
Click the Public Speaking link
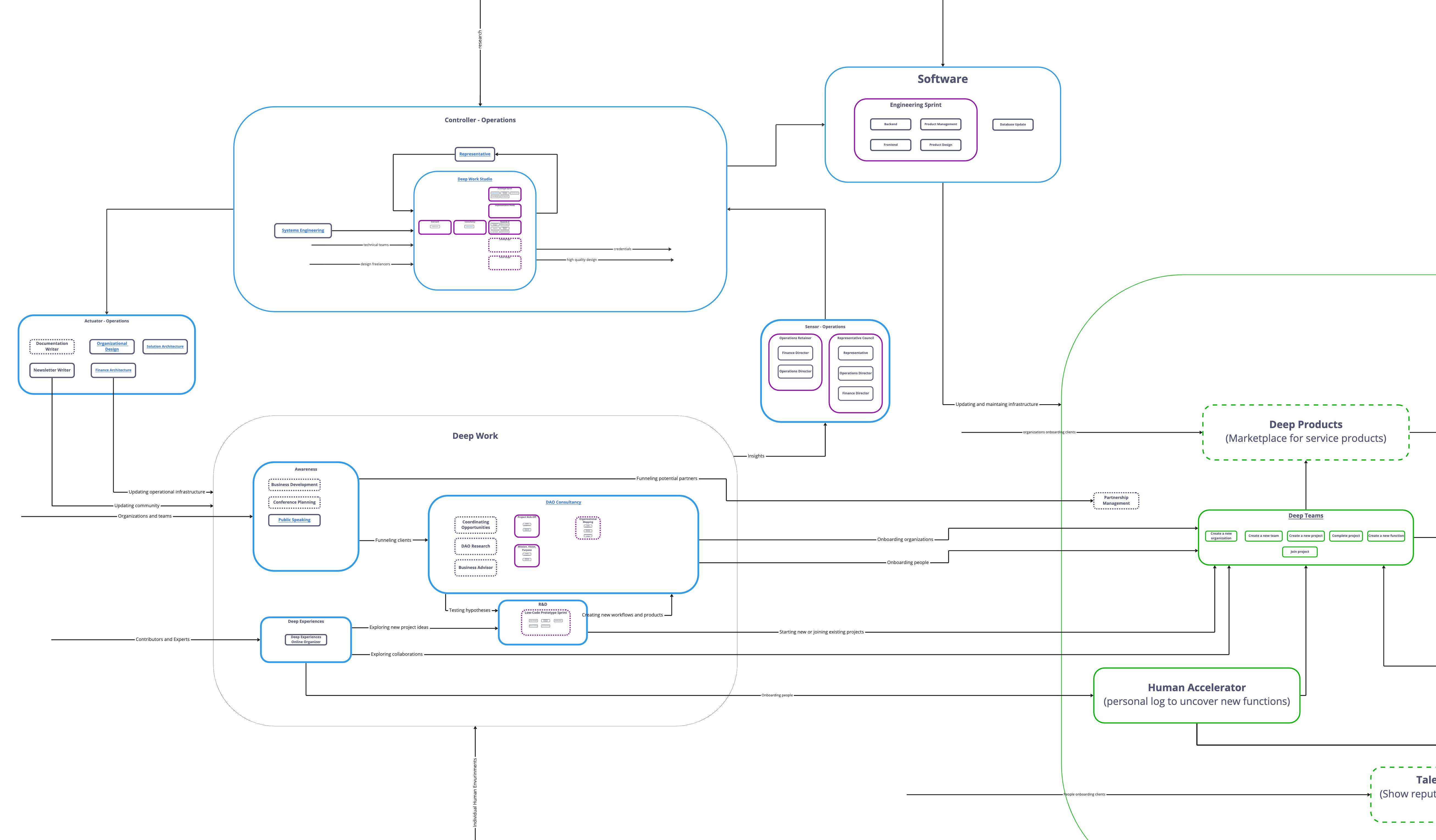(x=294, y=520)
